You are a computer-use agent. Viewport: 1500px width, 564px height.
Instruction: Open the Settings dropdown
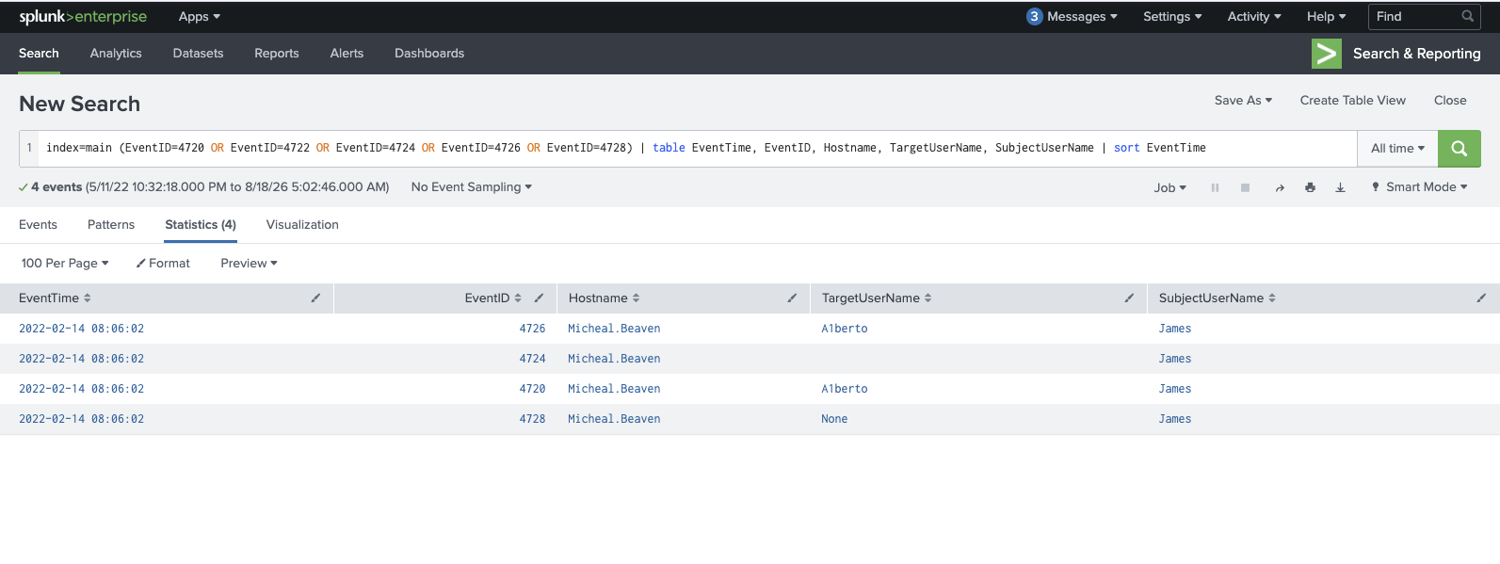point(1172,17)
